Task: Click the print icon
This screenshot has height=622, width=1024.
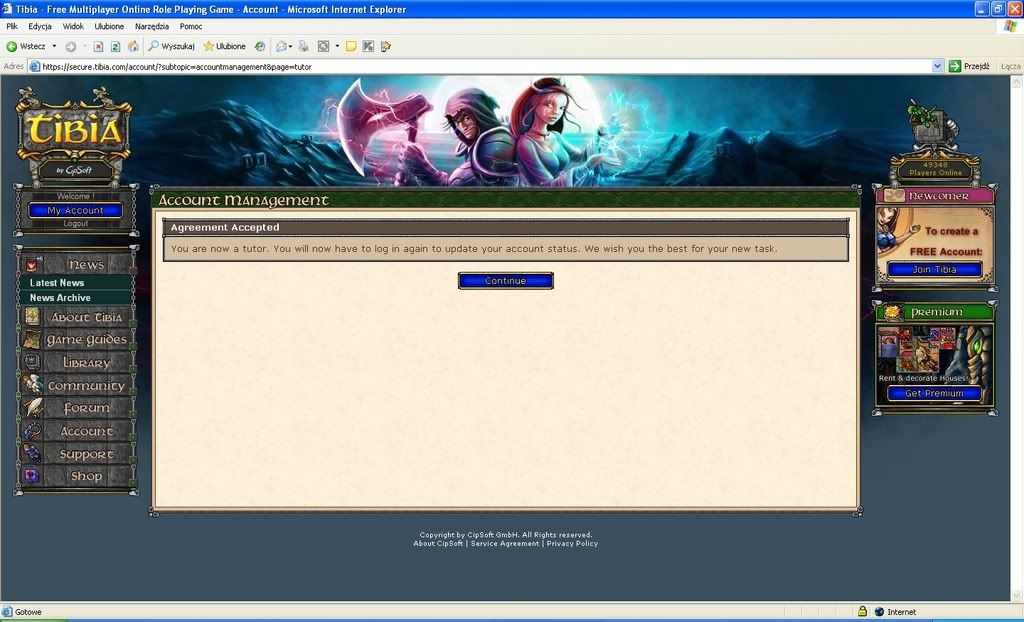Action: click(x=303, y=46)
